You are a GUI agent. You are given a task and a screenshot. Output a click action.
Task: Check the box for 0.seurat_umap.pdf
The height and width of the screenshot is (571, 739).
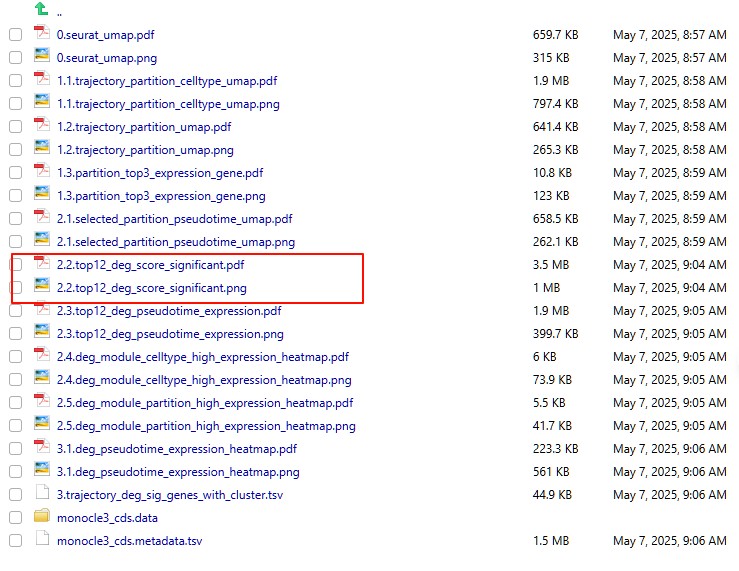tap(16, 35)
